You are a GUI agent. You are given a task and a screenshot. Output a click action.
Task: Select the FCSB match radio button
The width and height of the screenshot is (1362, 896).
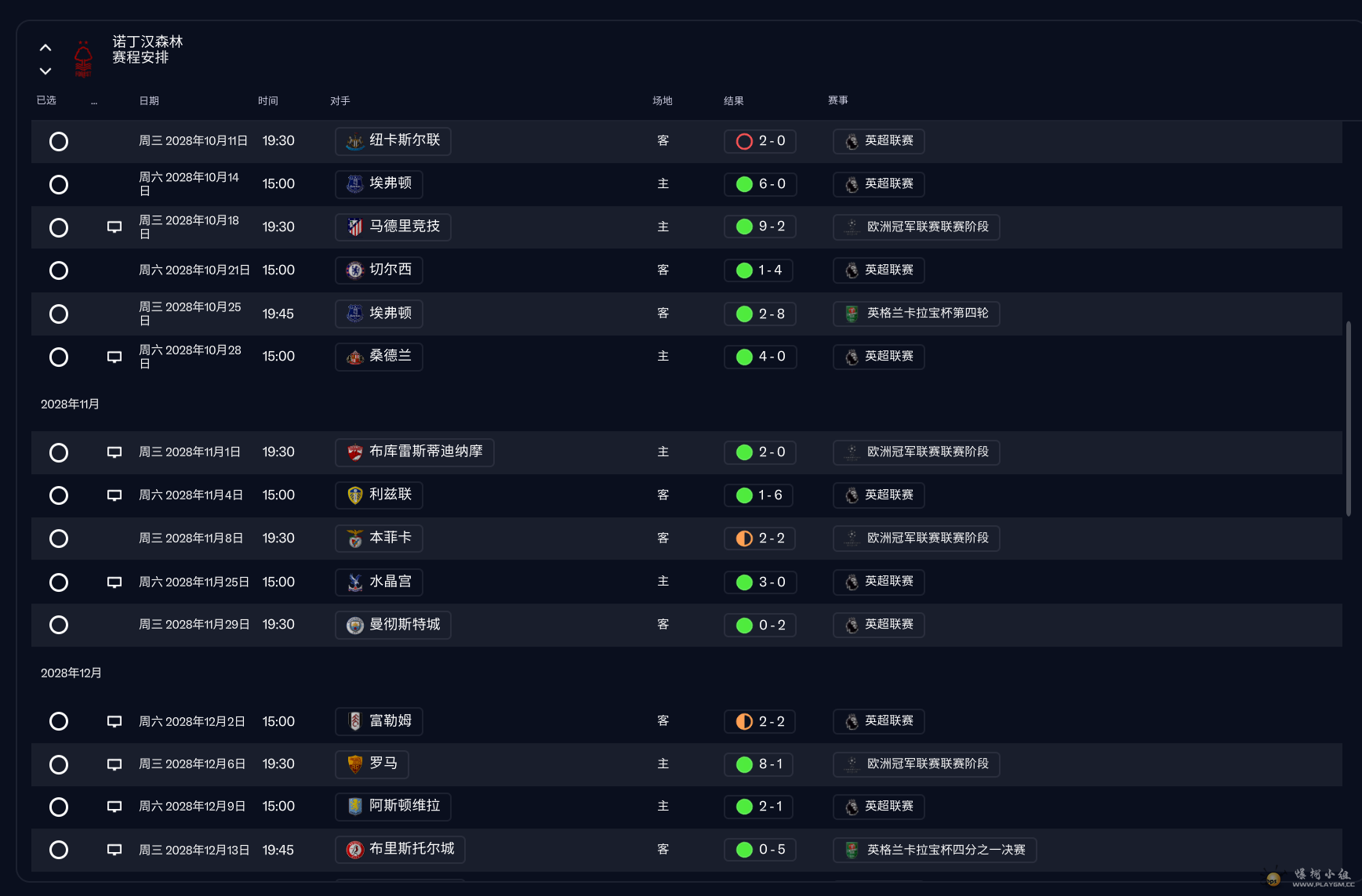59,452
